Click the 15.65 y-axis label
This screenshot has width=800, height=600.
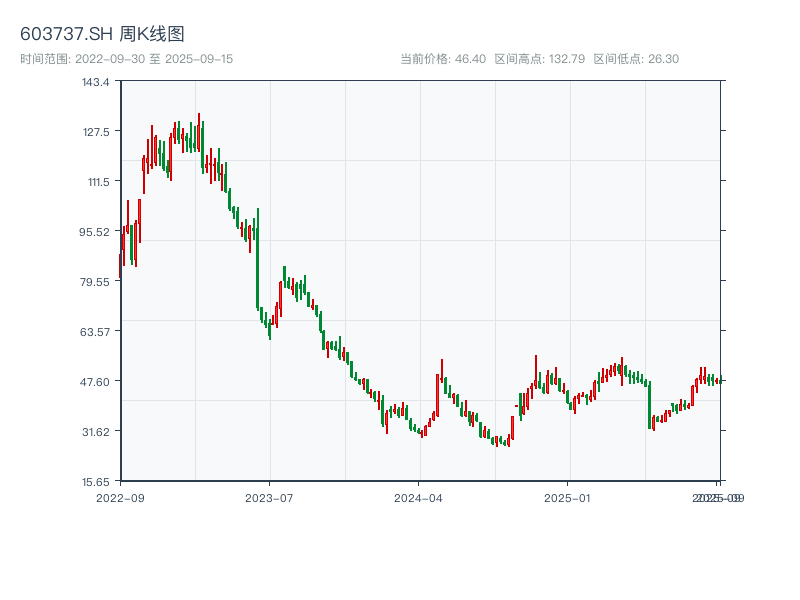[96, 482]
